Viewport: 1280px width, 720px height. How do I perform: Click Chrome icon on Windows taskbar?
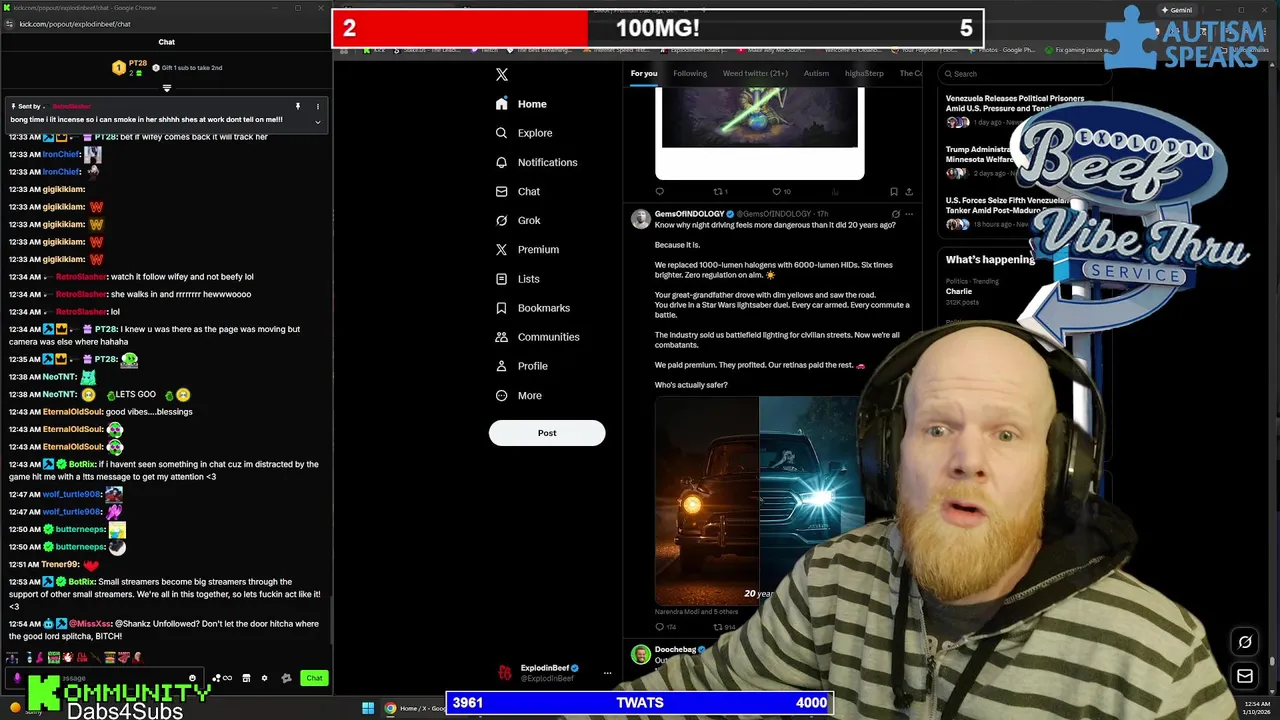pos(391,708)
